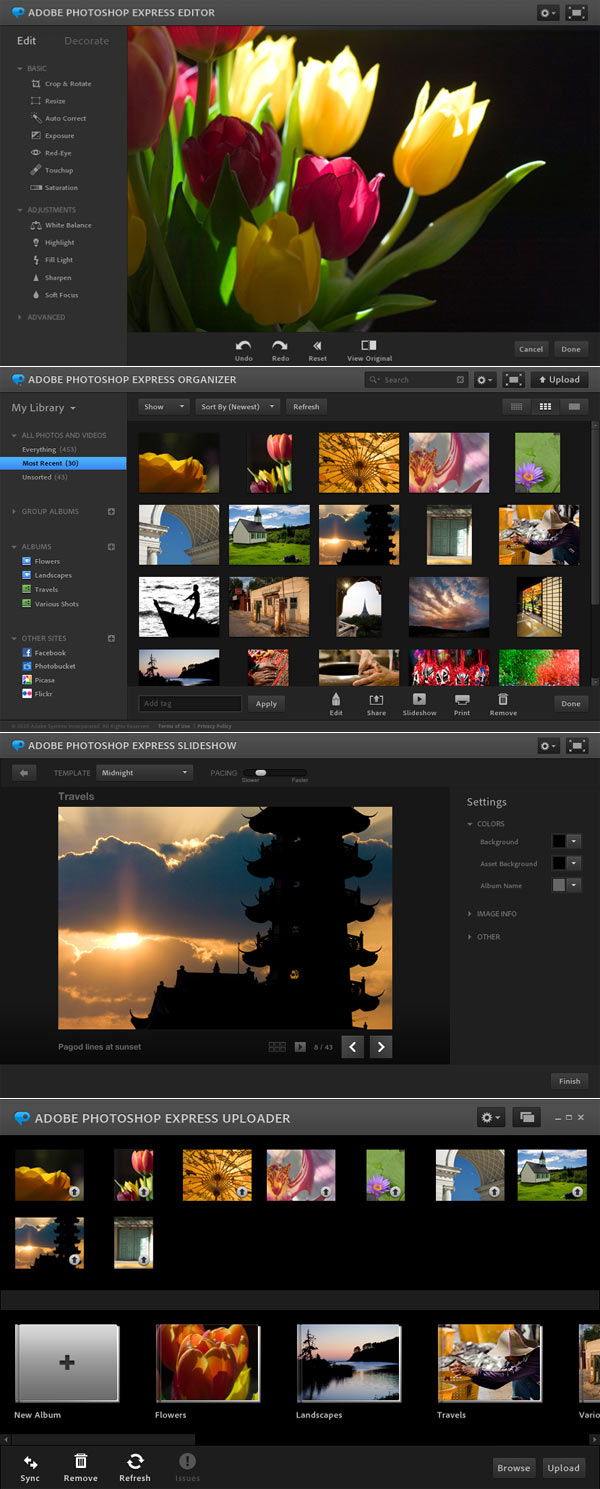Switch to the Decorate tab

point(87,41)
